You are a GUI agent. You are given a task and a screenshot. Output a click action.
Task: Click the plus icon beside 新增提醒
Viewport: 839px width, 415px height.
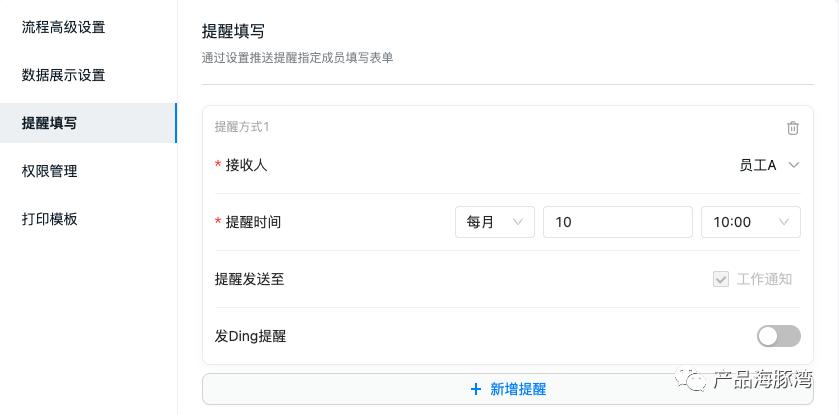pyautogui.click(x=475, y=389)
